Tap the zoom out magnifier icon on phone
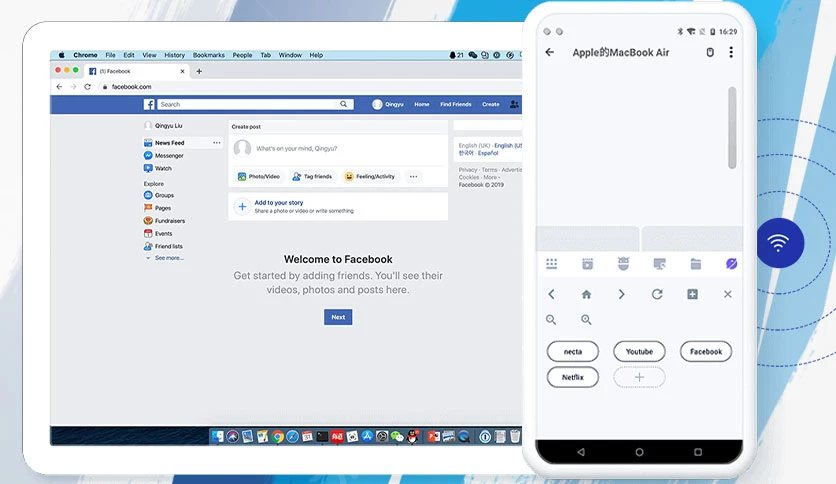Viewport: 836px width, 484px height. point(551,320)
